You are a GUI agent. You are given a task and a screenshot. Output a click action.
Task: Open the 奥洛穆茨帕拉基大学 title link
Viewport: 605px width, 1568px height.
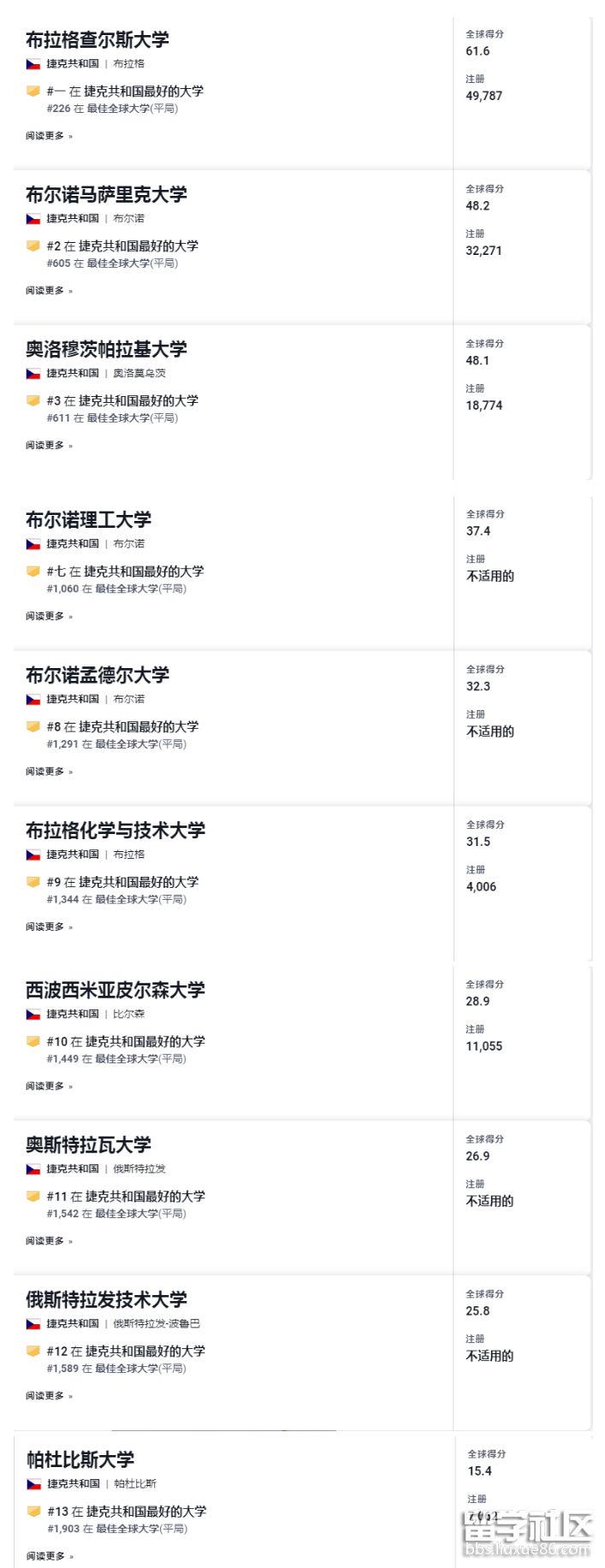click(106, 349)
